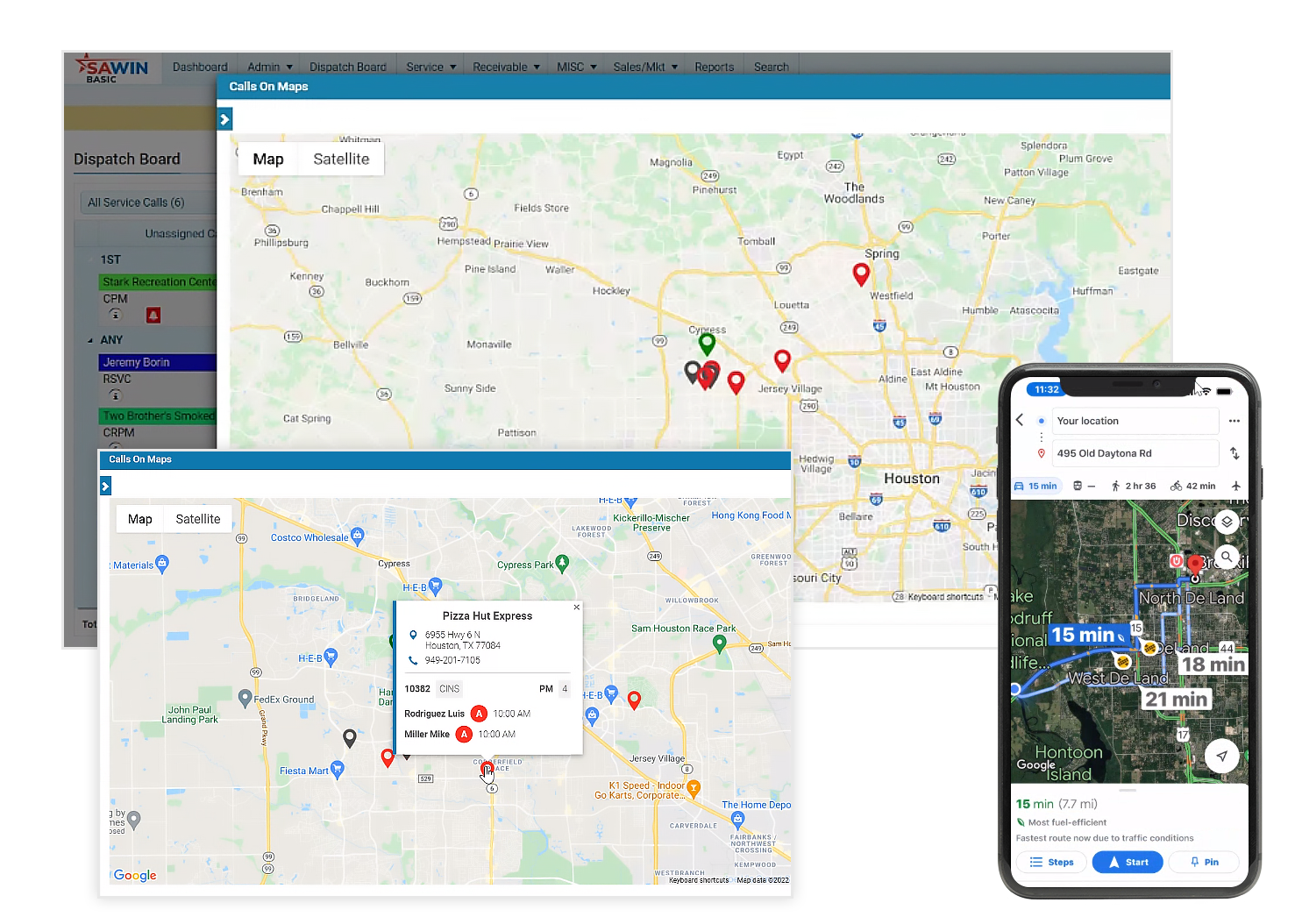1302x924 pixels.
Task: Select the Jeremy Borin call row
Action: [x=158, y=362]
